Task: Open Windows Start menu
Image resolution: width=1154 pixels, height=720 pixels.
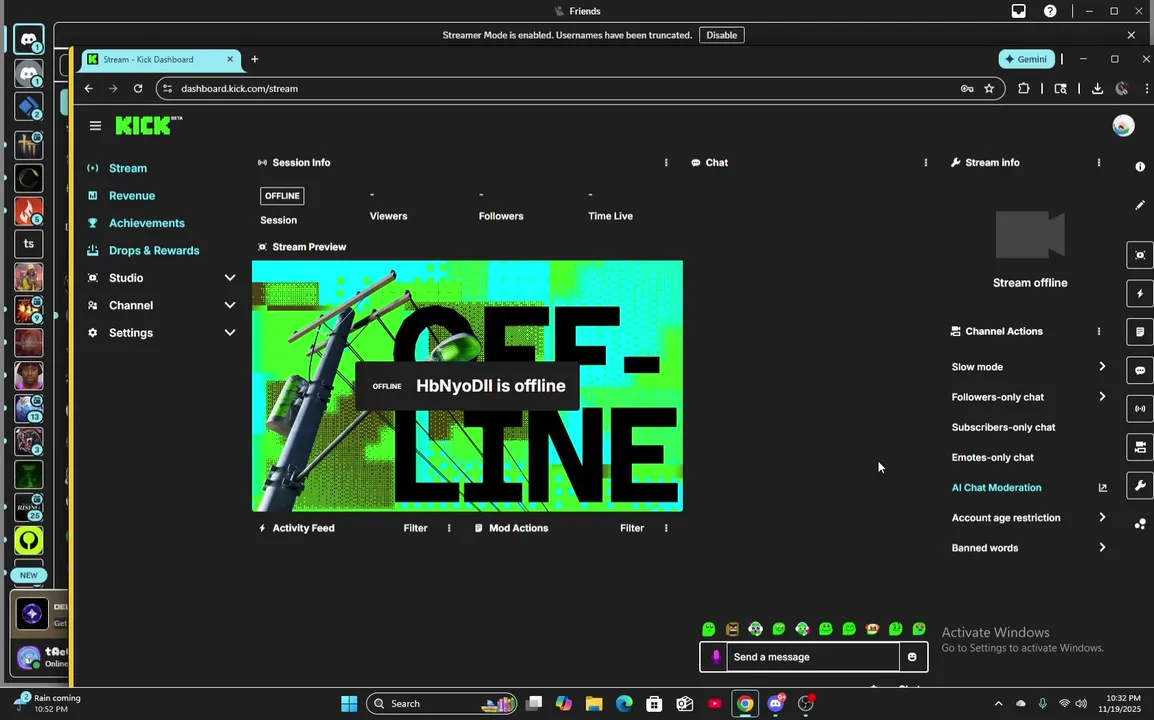Action: point(349,704)
